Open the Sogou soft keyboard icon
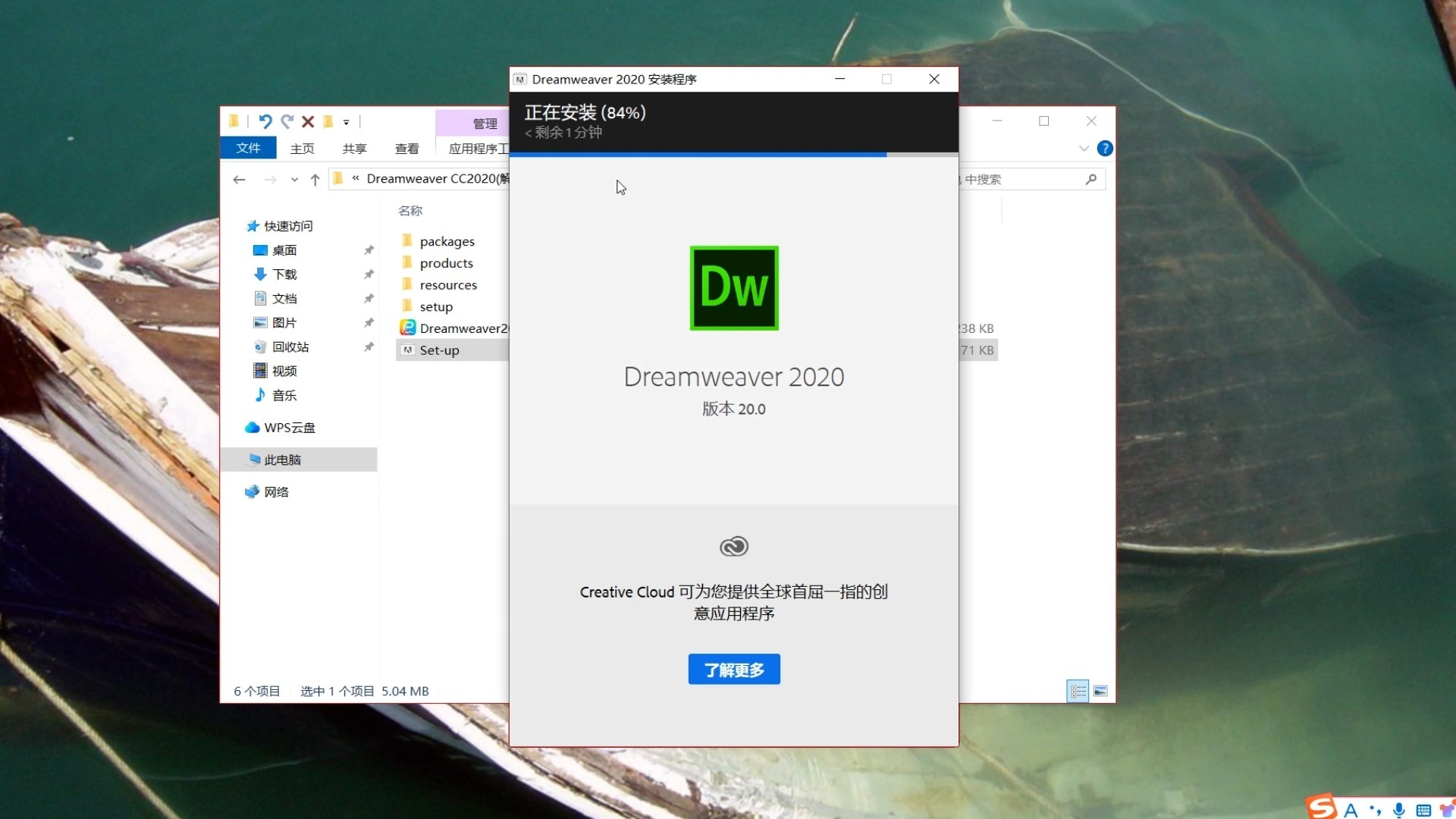The width and height of the screenshot is (1456, 819). 1423,810
